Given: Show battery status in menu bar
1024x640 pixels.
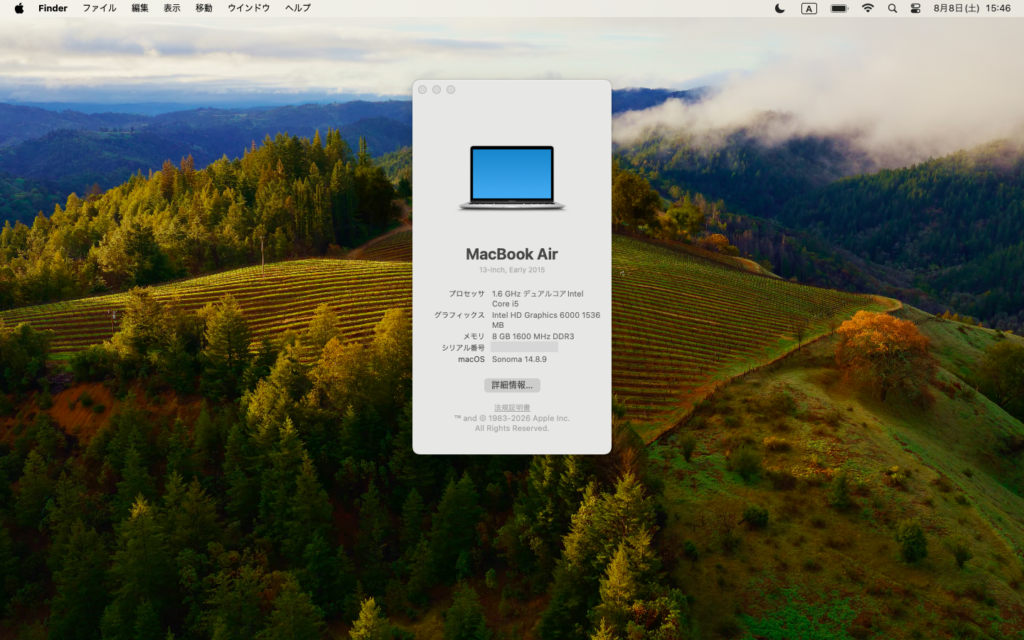Looking at the screenshot, I should click(x=839, y=8).
